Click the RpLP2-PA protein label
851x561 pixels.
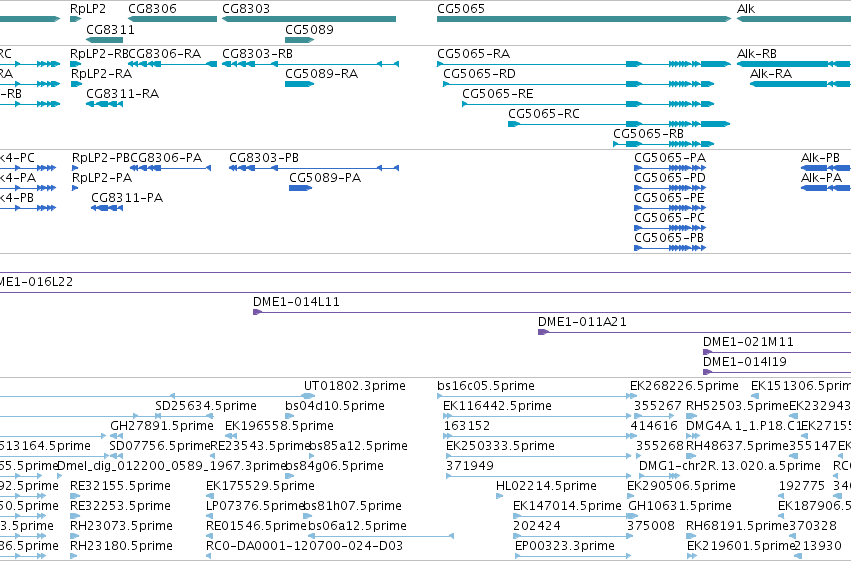[x=102, y=178]
